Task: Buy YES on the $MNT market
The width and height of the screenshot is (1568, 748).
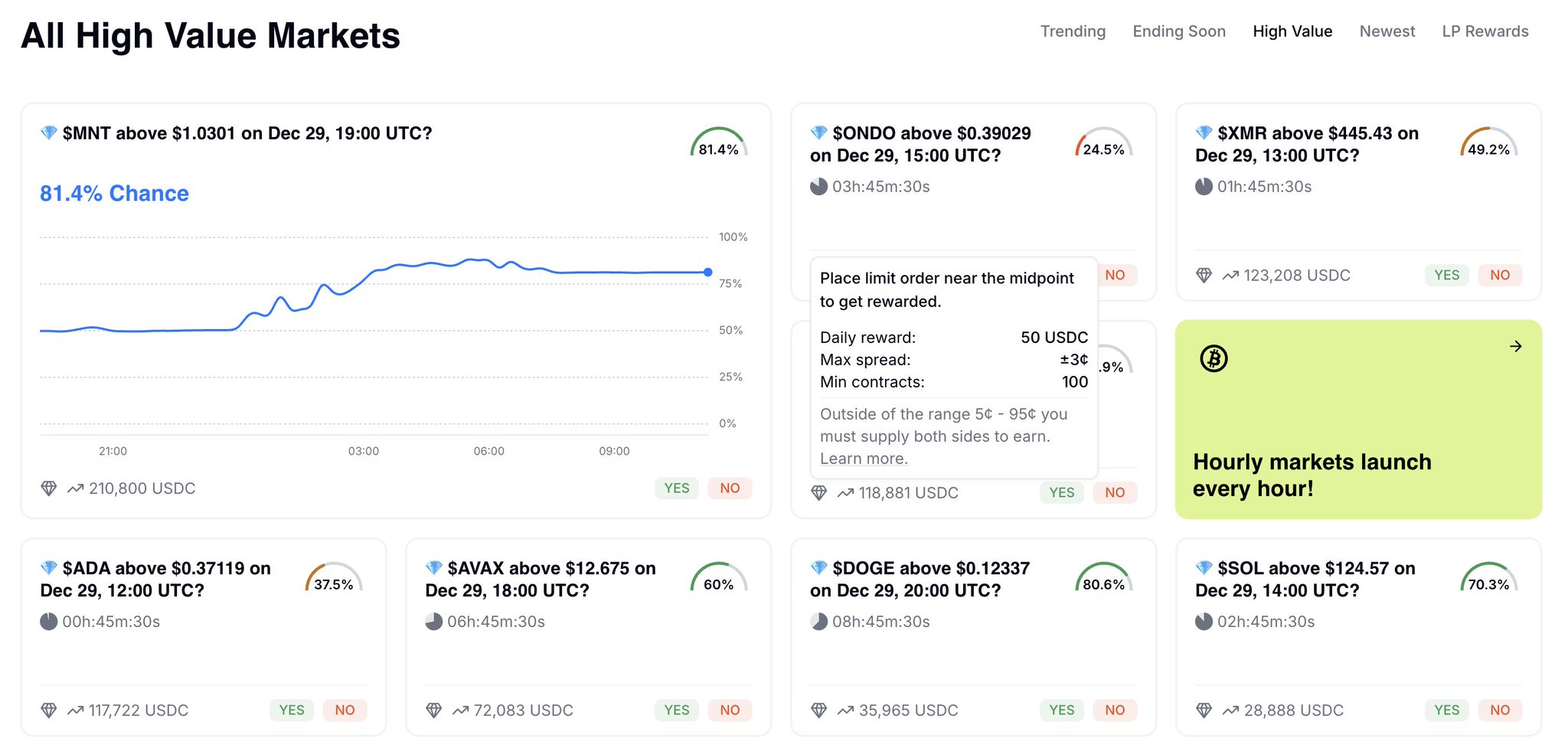Action: pos(676,488)
